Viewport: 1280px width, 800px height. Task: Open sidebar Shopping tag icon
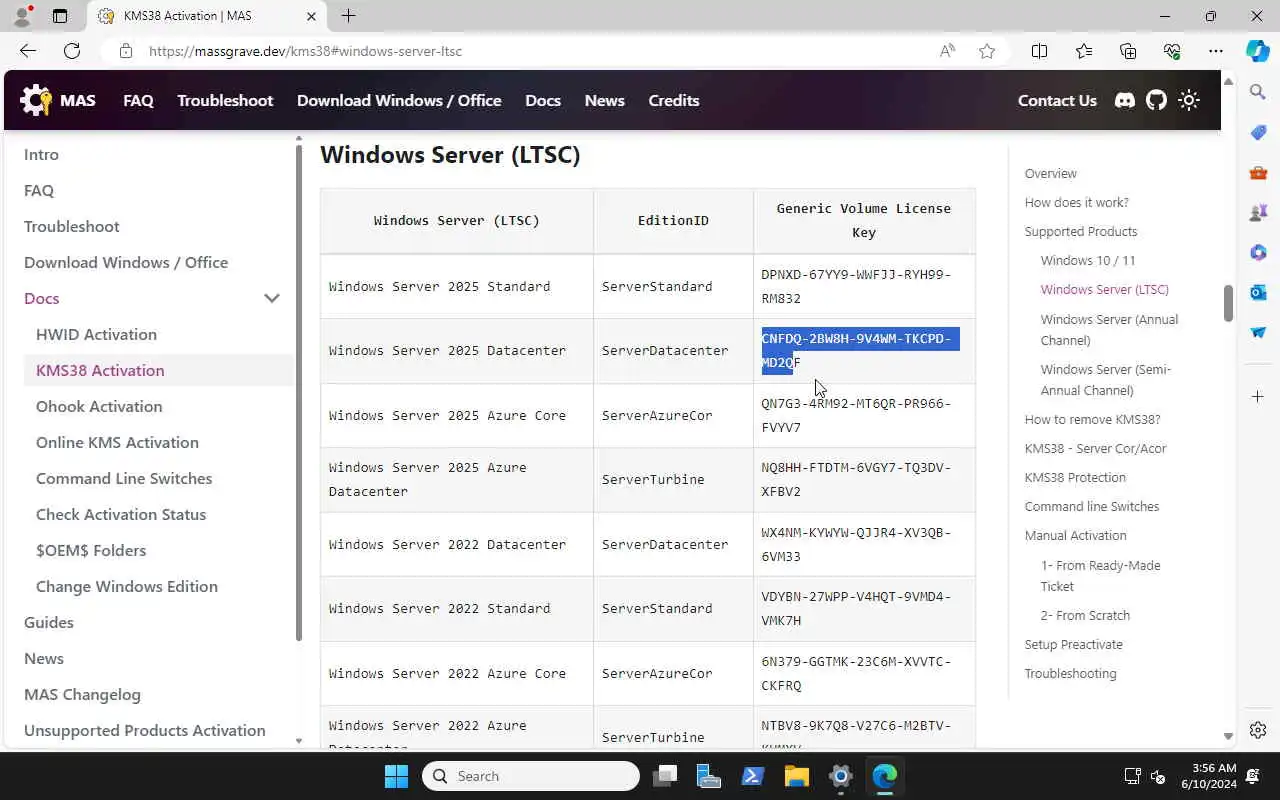[1258, 132]
